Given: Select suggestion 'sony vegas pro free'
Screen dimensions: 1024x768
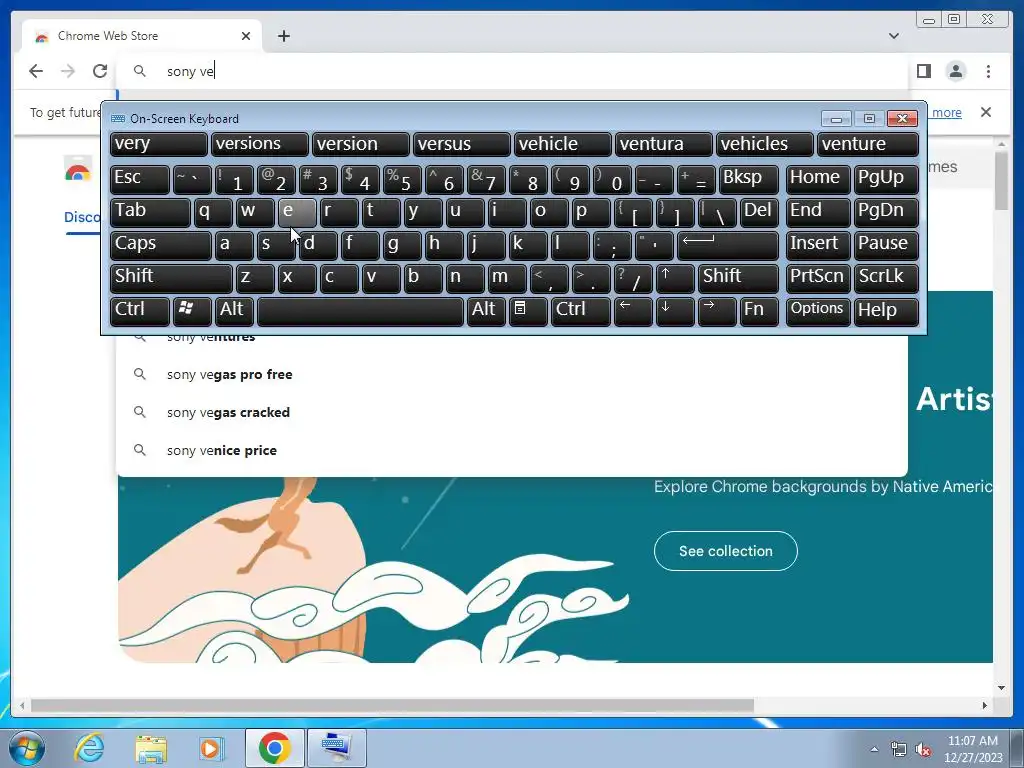Looking at the screenshot, I should click(x=512, y=374).
